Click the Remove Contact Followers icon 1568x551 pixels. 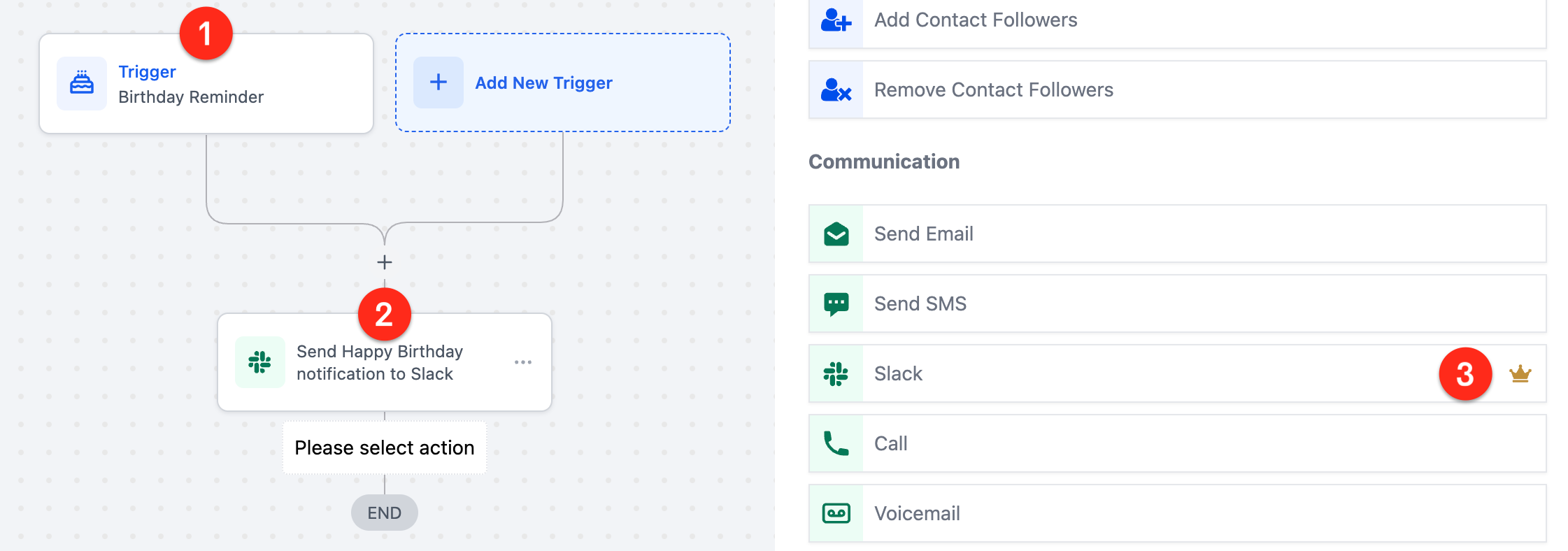coord(835,90)
